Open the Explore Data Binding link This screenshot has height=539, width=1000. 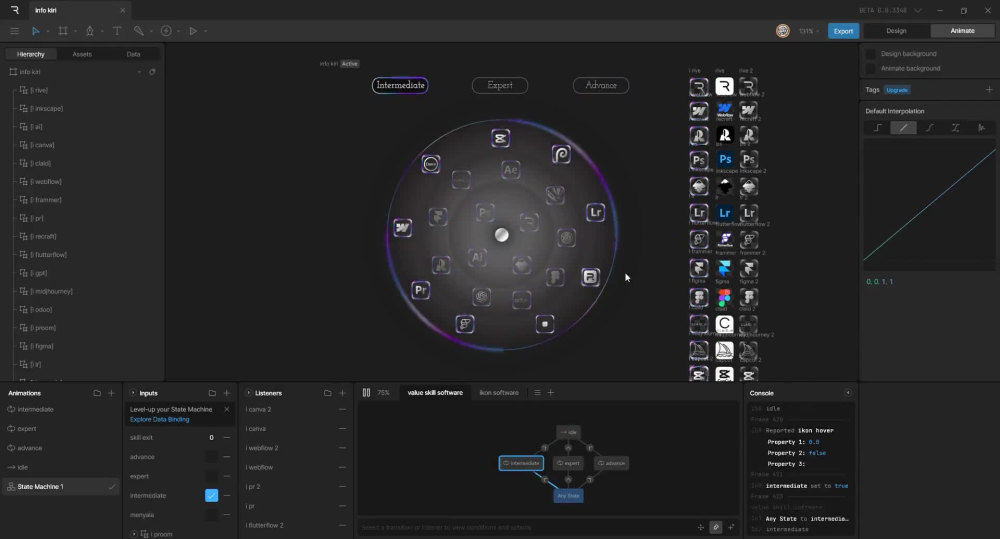(159, 419)
